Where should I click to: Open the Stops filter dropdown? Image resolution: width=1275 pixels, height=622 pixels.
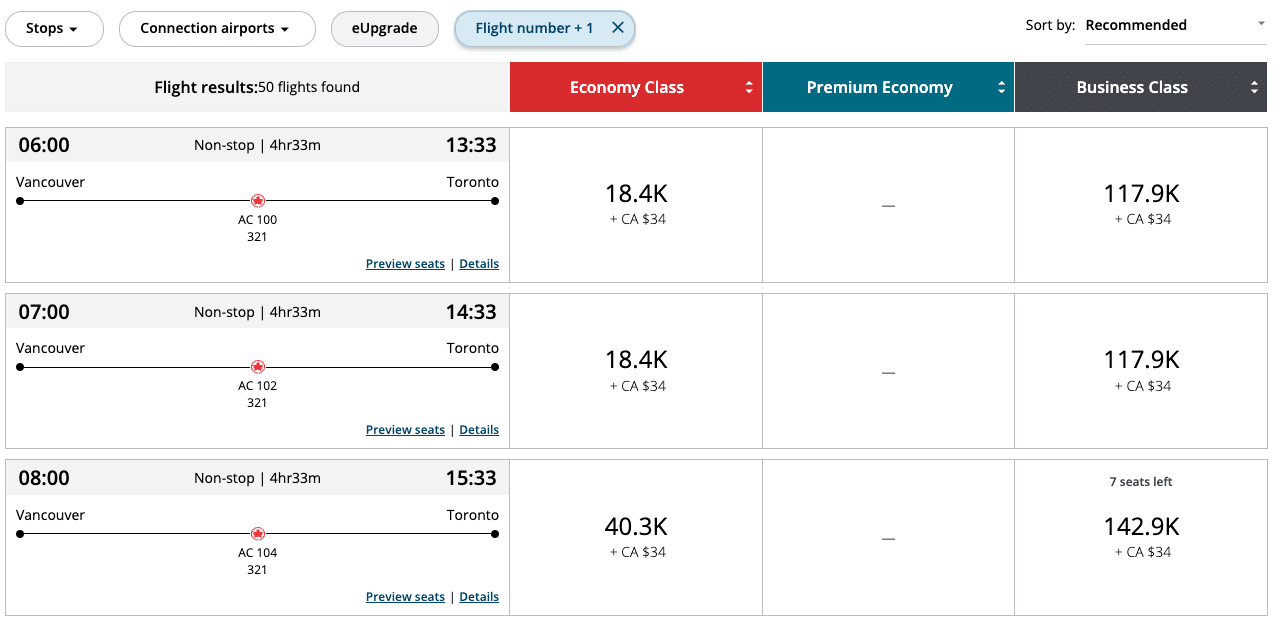coord(53,29)
